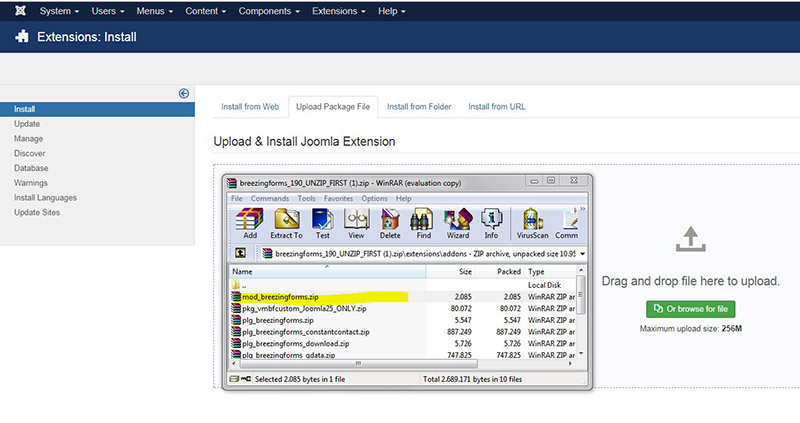Click WinRAR Delete toolbar icon
Viewport: 800px width, 423px height.
pos(390,223)
